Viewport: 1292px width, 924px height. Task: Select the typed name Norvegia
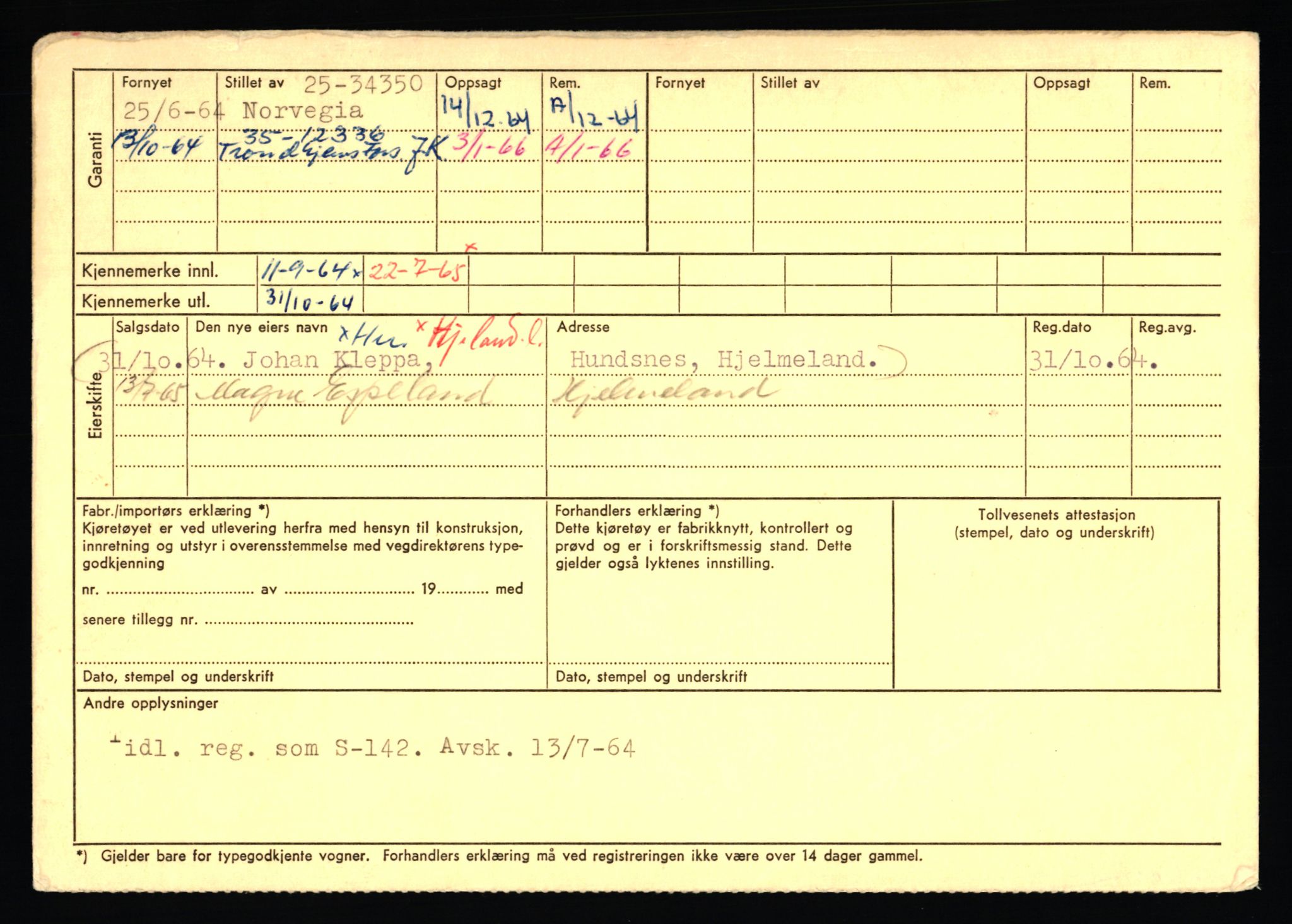(x=303, y=111)
